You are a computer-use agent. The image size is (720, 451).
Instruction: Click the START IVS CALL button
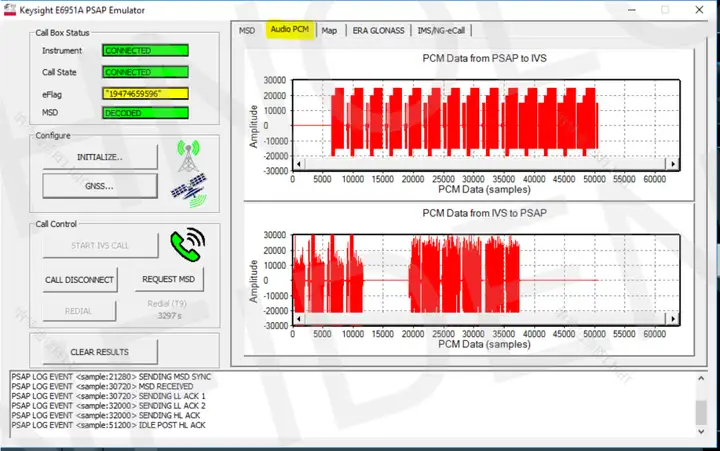click(x=100, y=246)
